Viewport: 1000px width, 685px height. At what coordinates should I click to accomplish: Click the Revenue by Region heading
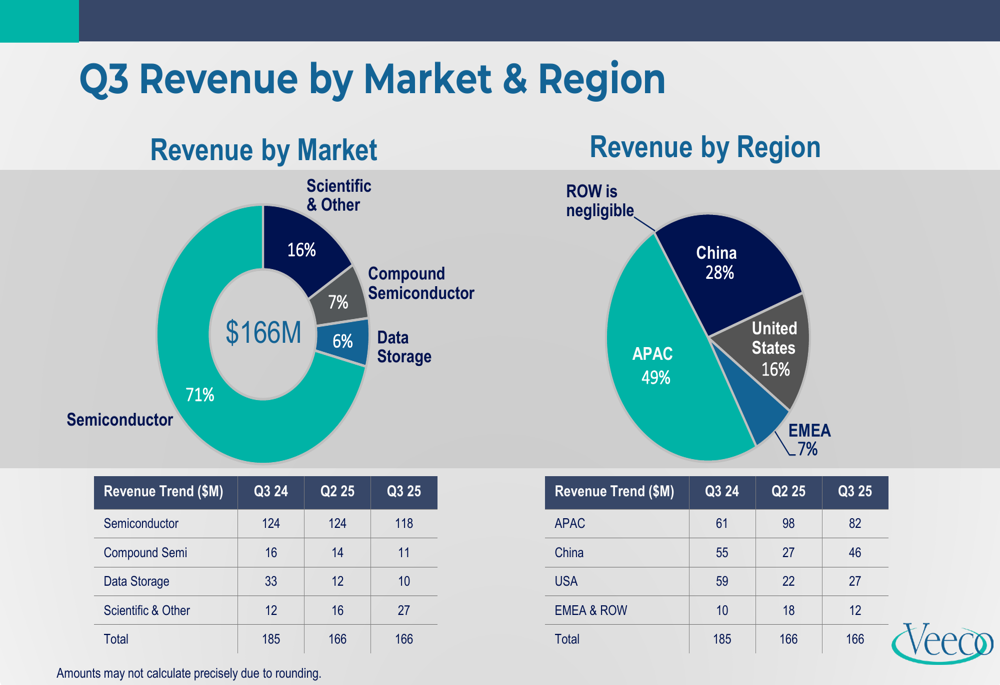pos(705,147)
